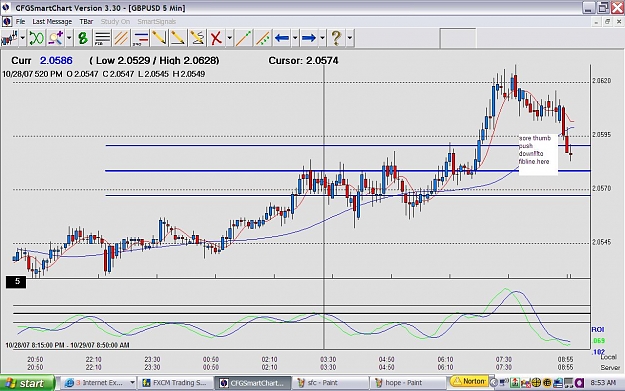Image resolution: width=625 pixels, height=391 pixels.
Task: Expand dropdown next to red X
Action: click(x=230, y=38)
